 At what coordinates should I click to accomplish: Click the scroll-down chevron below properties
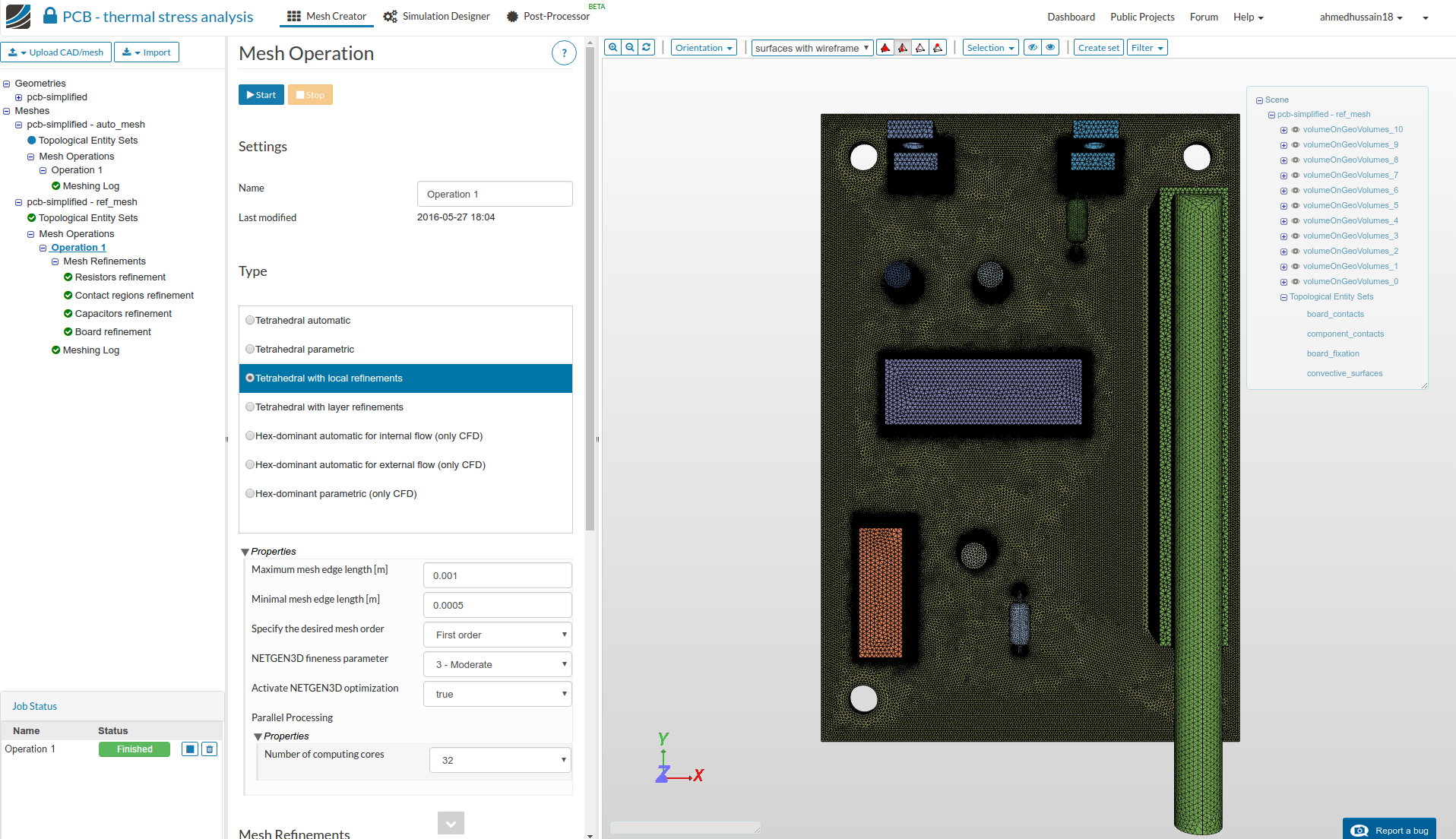[x=451, y=823]
